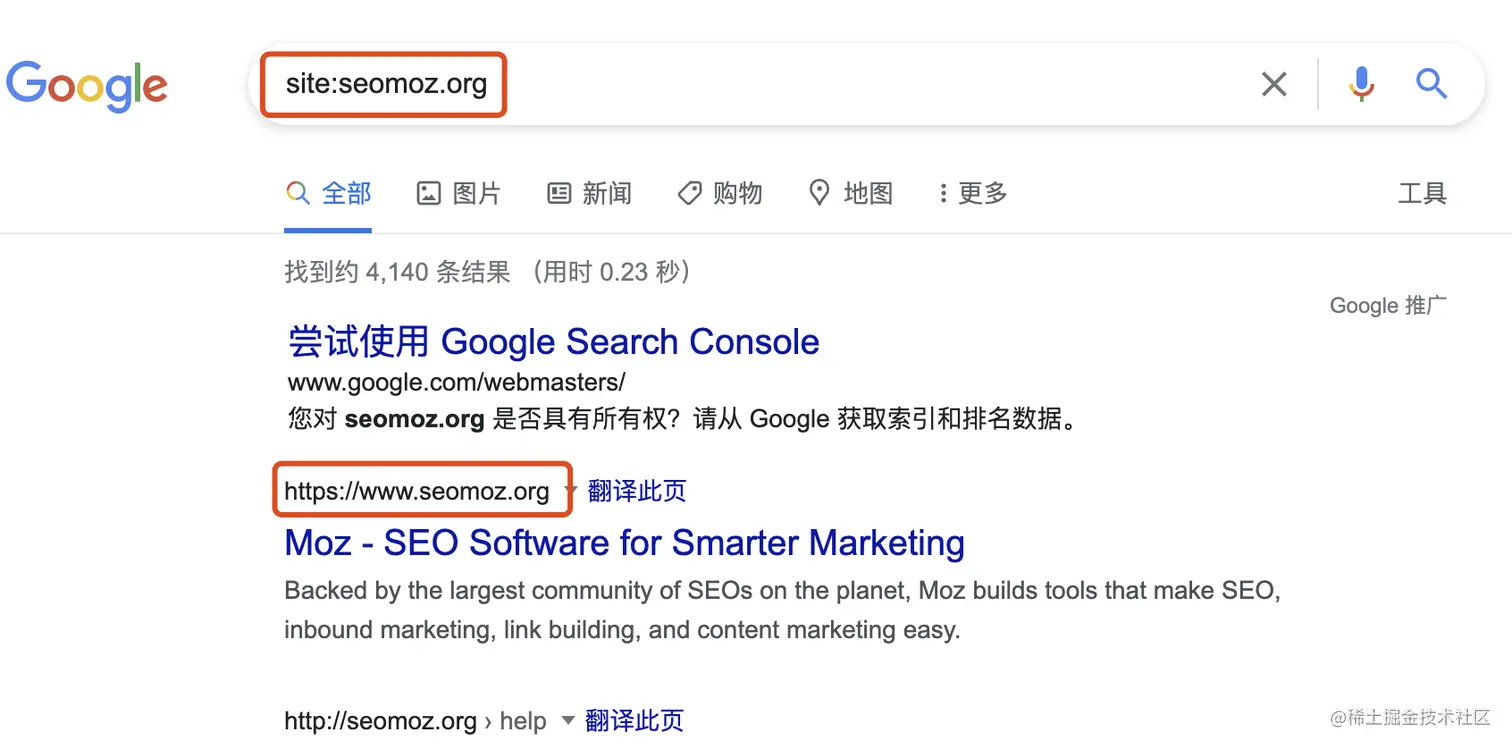Open Moz - SEO Software for Smarter Marketing
This screenshot has height=749, width=1512.
pos(625,543)
